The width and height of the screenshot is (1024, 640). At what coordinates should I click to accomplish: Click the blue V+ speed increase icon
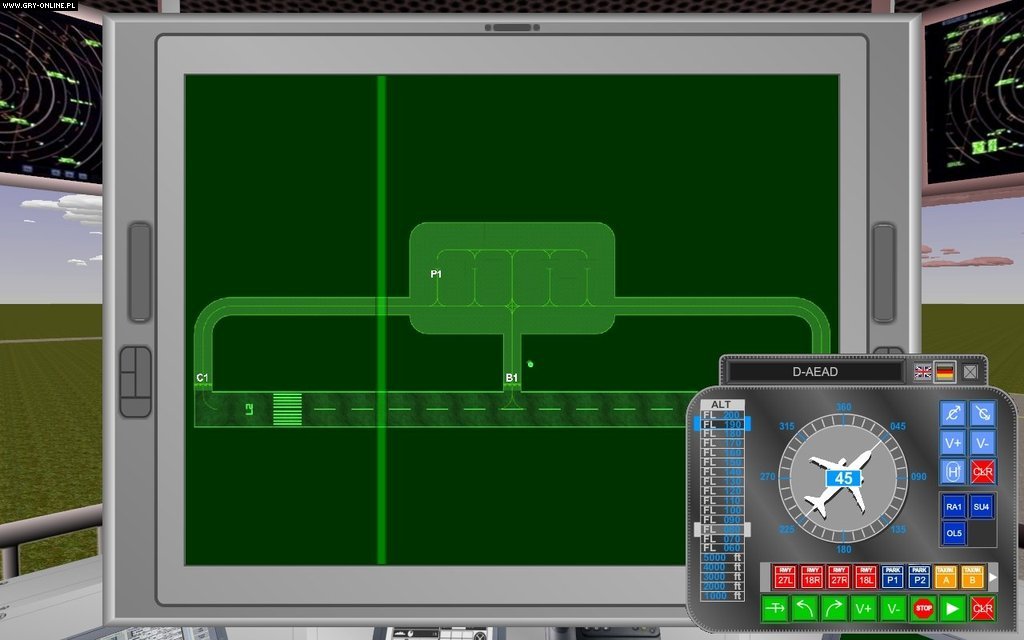click(953, 443)
